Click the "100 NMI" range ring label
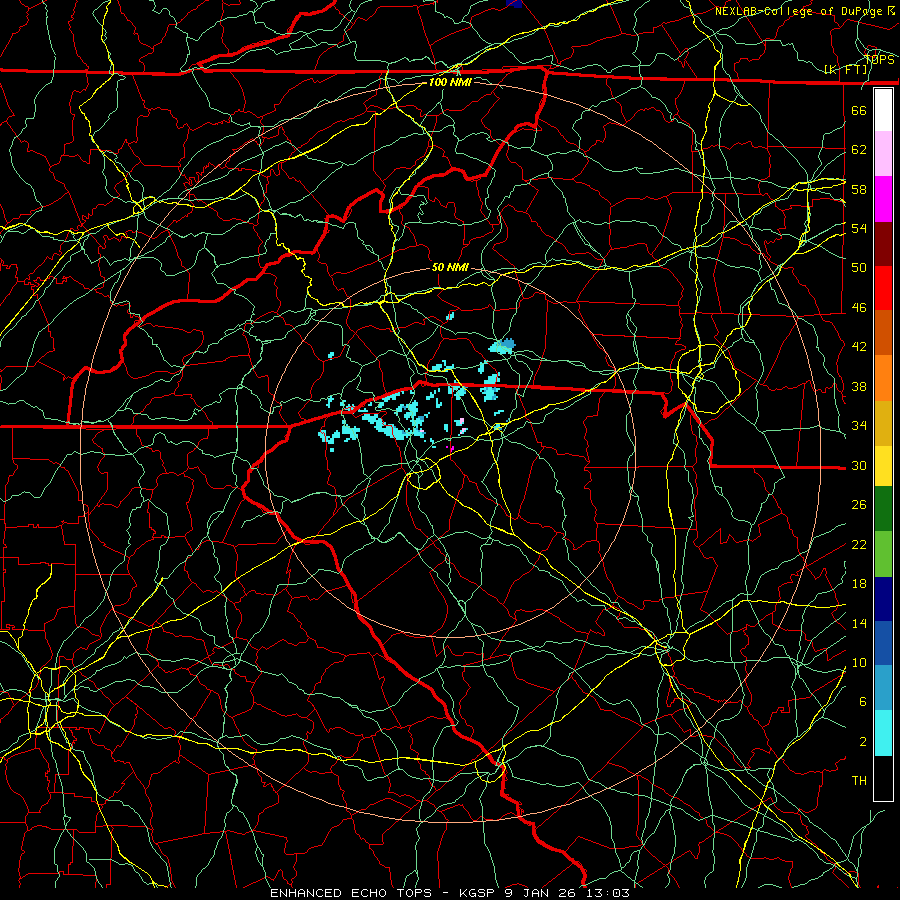Viewport: 900px width, 900px height. 450,82
